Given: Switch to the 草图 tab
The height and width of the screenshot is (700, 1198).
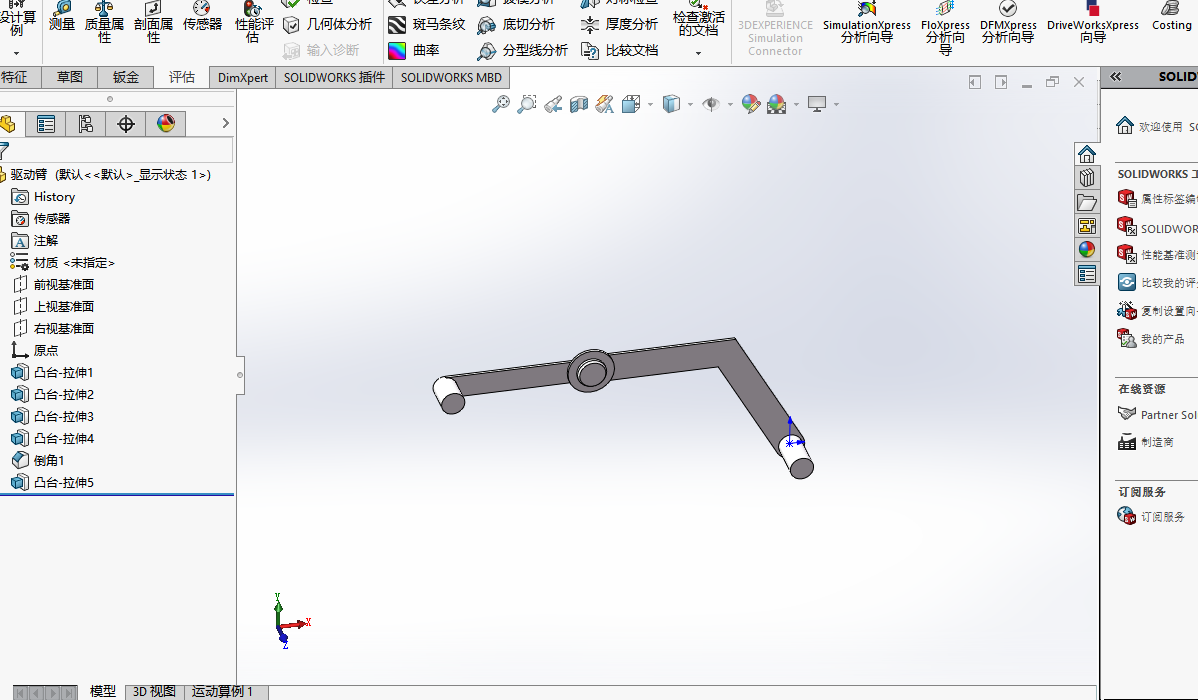Looking at the screenshot, I should pyautogui.click(x=70, y=77).
